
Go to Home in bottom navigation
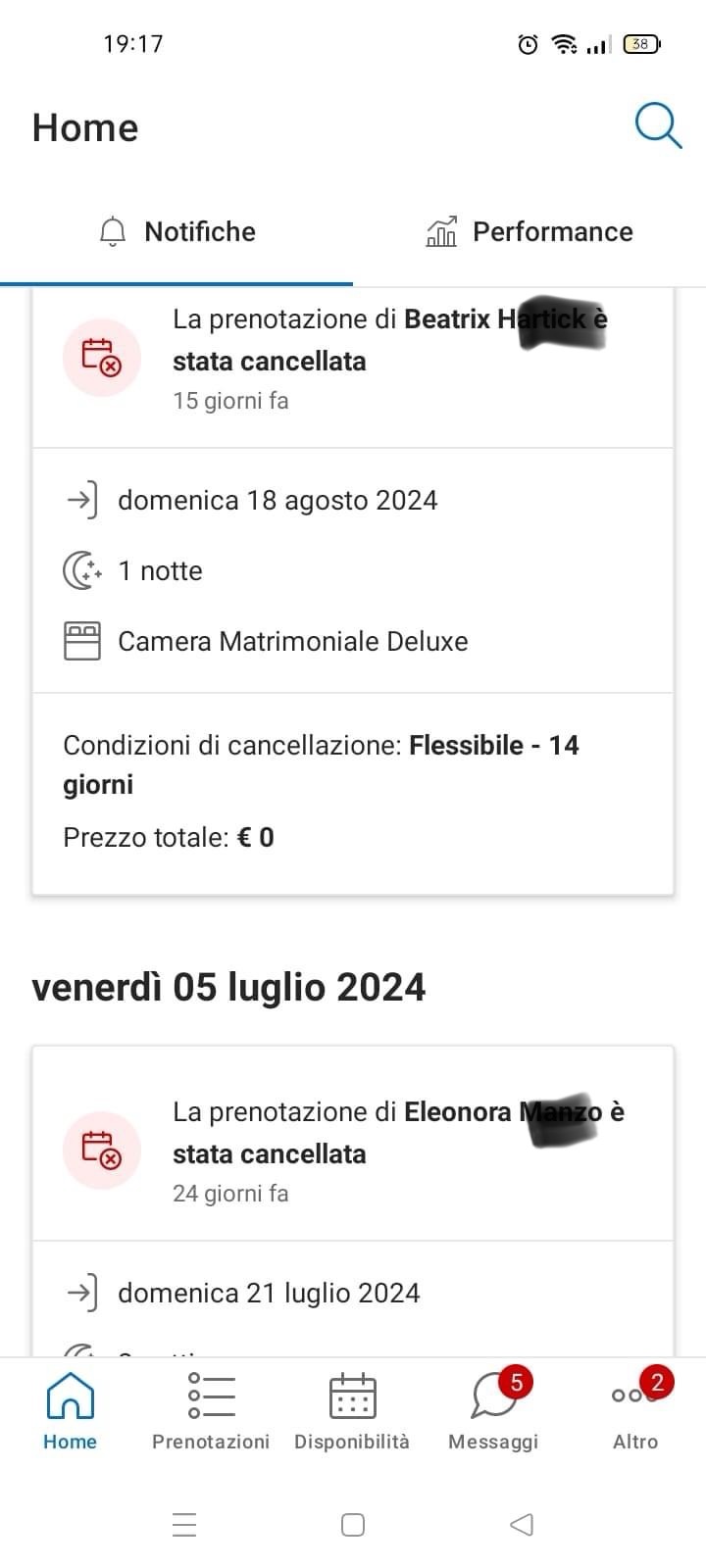(x=71, y=1411)
